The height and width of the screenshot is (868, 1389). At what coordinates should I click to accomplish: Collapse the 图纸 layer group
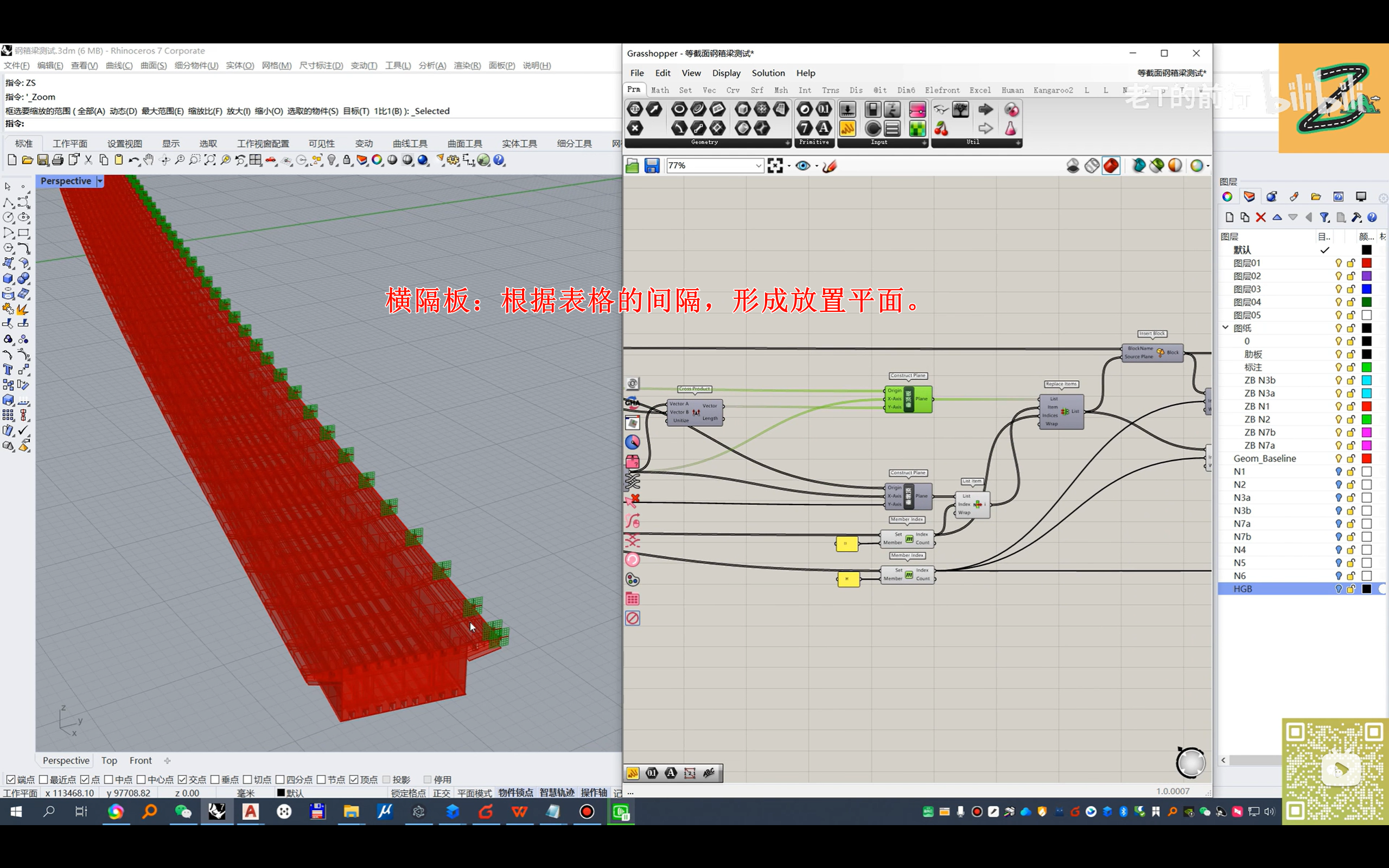(1226, 328)
